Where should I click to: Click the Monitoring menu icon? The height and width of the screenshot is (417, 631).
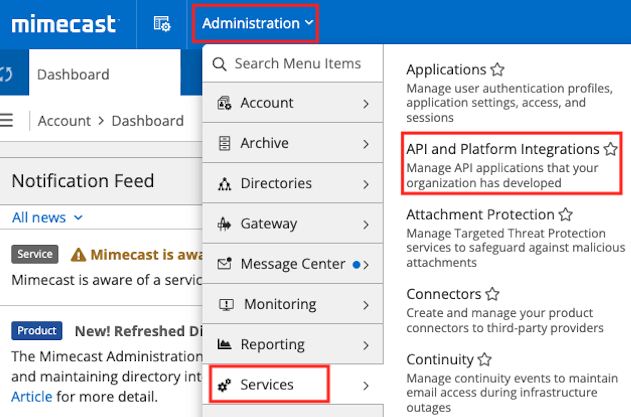[224, 304]
